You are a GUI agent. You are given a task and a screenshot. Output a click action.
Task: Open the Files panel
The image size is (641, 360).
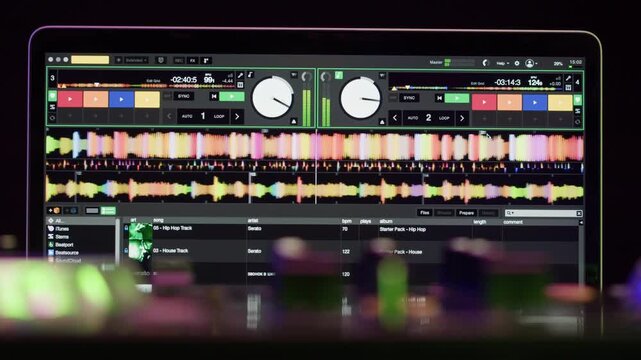click(x=425, y=212)
